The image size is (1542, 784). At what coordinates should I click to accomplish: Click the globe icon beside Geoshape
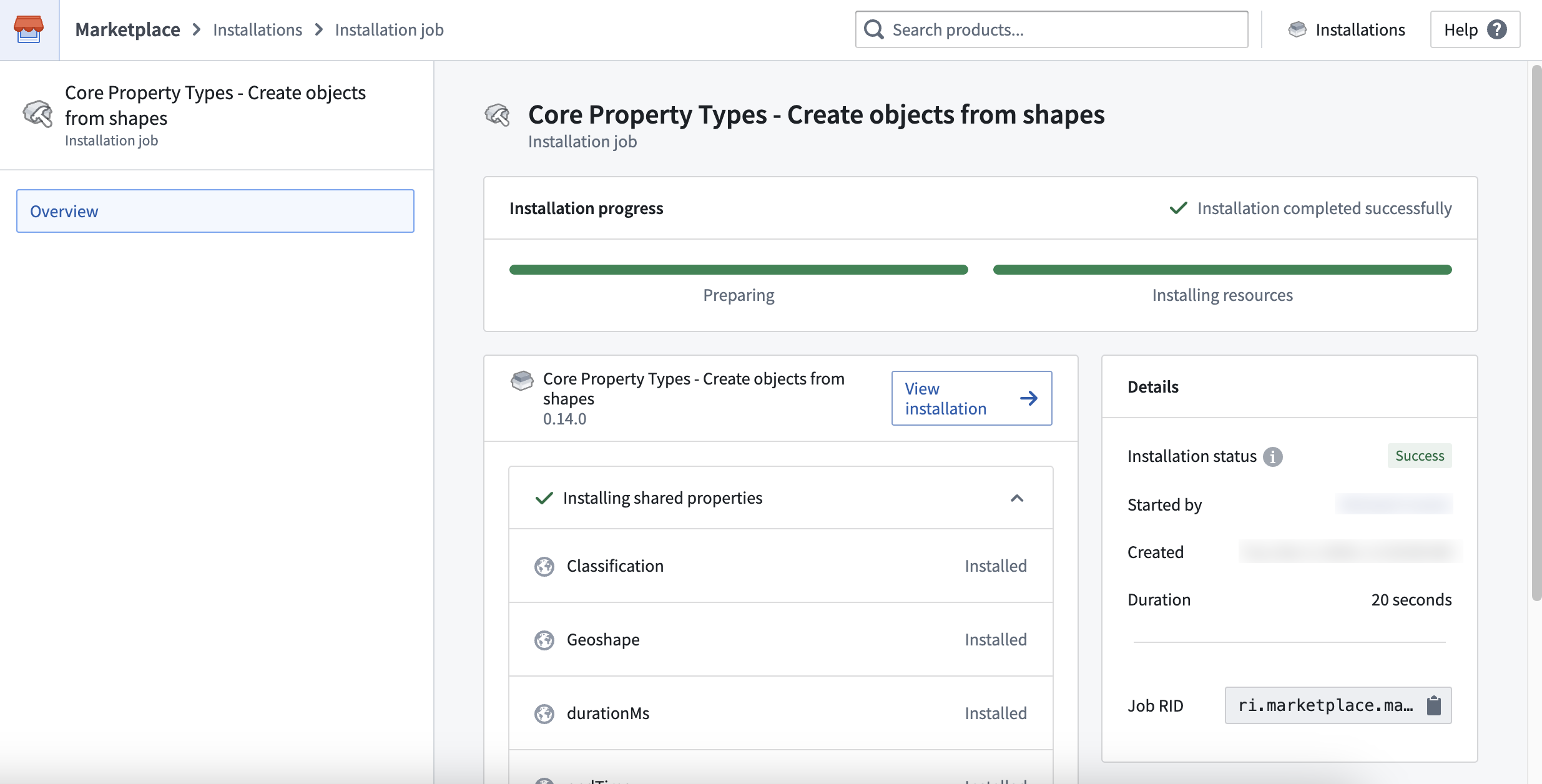[x=544, y=640]
